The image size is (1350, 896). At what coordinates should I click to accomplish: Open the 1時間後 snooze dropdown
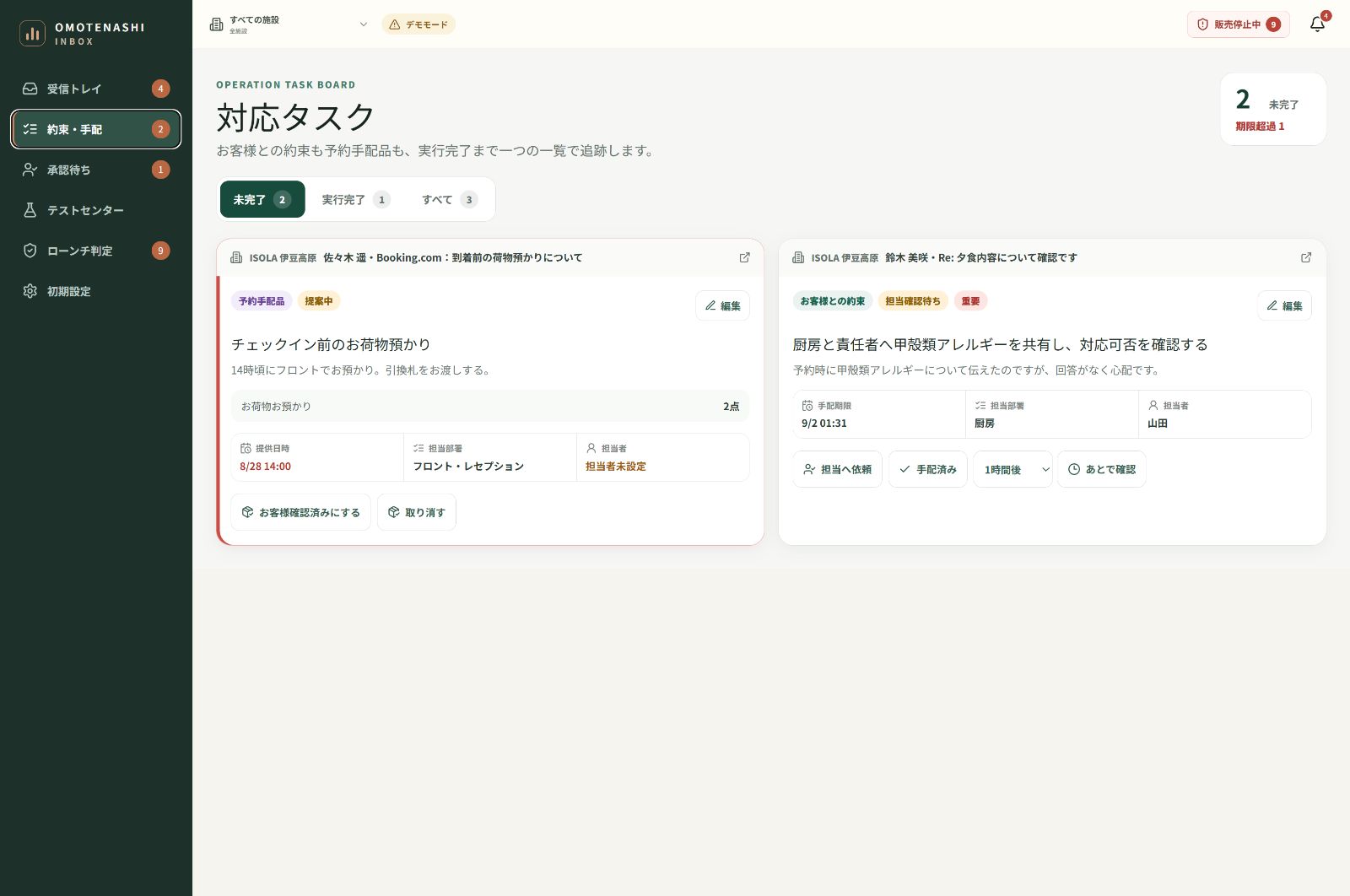click(x=1013, y=469)
